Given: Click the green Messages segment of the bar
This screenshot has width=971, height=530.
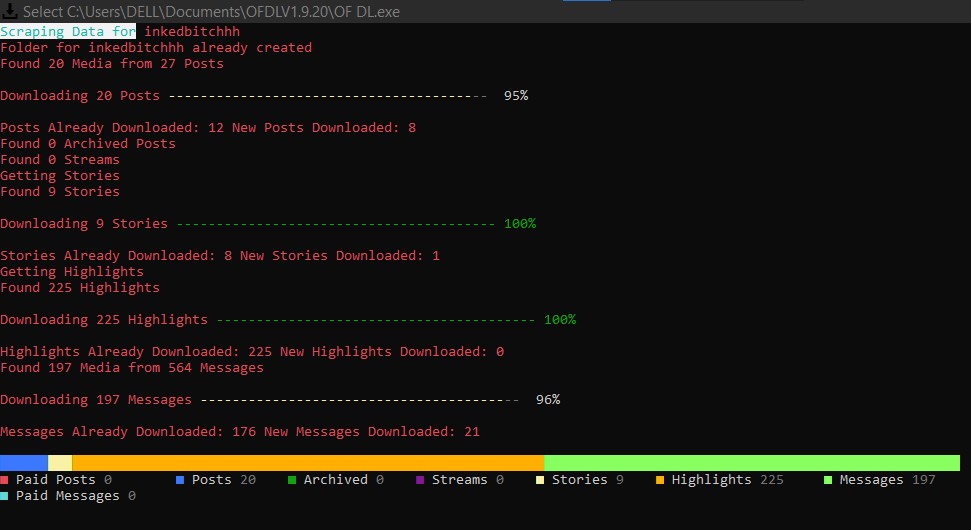Looking at the screenshot, I should [x=751, y=463].
